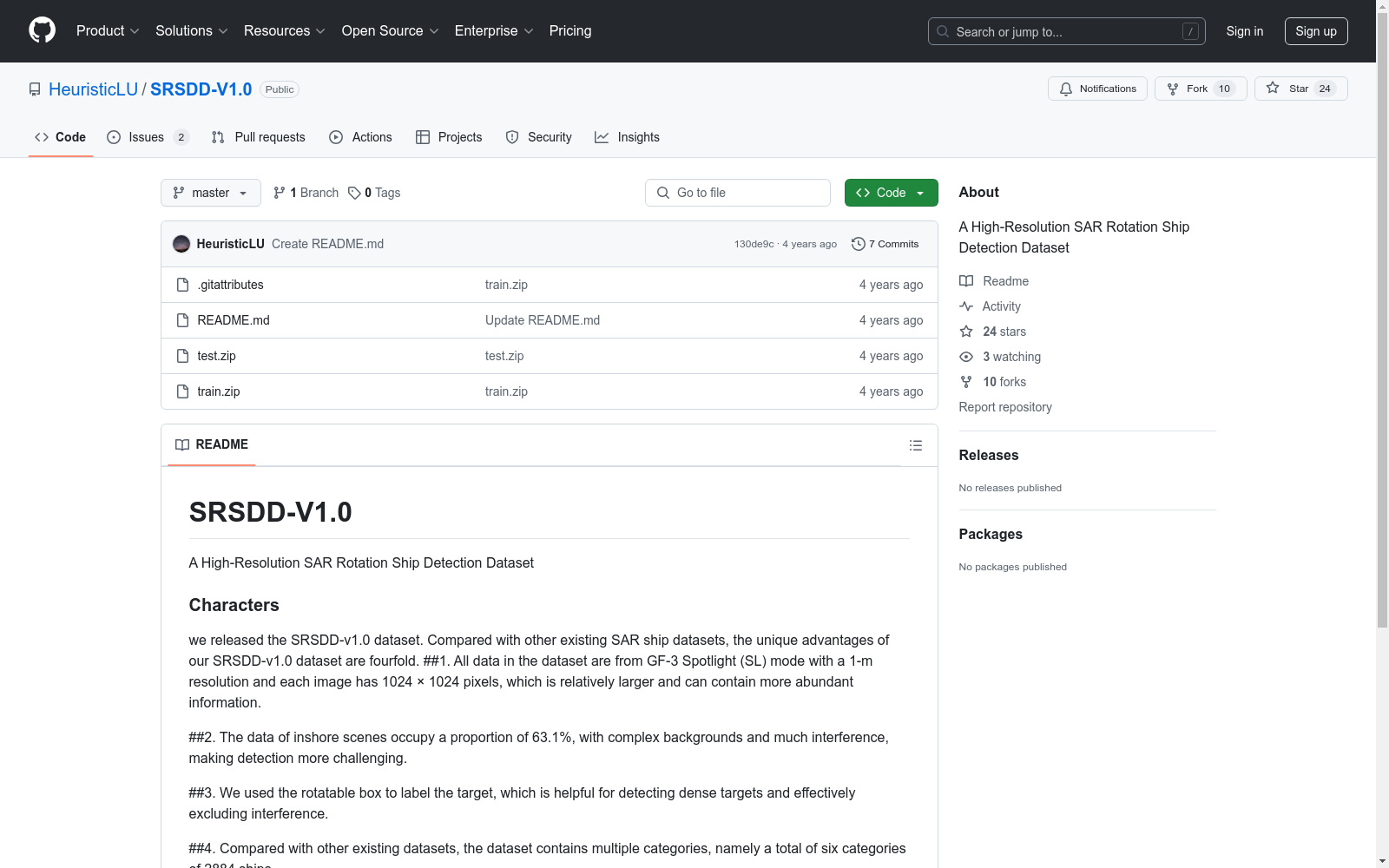Open the GitHub homepage logo
This screenshot has width=1389, height=868.
42,30
